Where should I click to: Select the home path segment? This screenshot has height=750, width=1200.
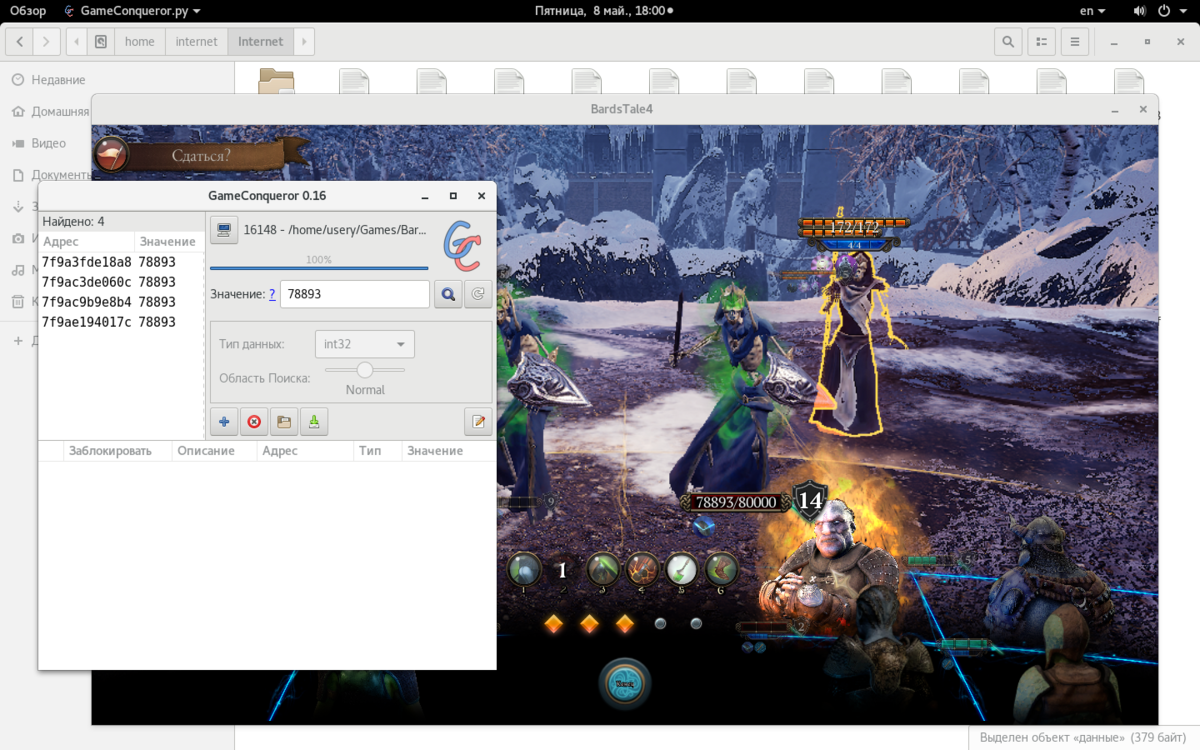pos(140,42)
